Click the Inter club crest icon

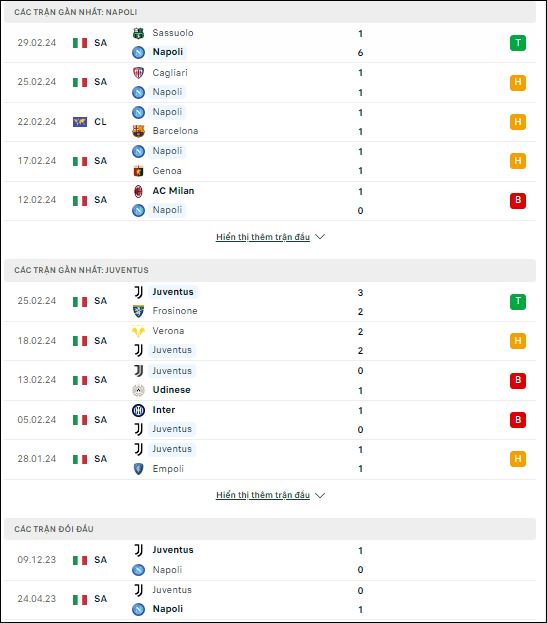click(138, 410)
